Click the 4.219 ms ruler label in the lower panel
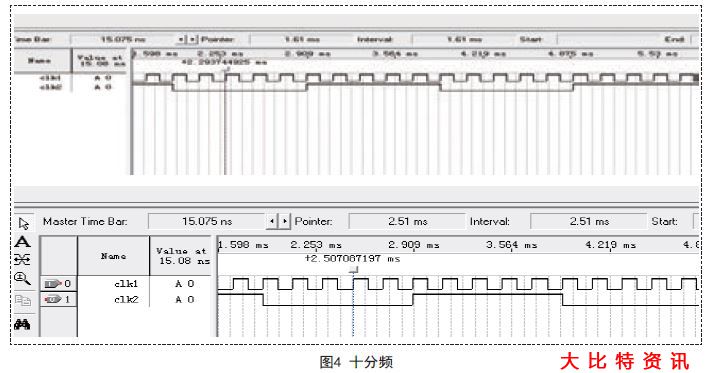Image resolution: width=707 pixels, height=373 pixels. pos(610,245)
